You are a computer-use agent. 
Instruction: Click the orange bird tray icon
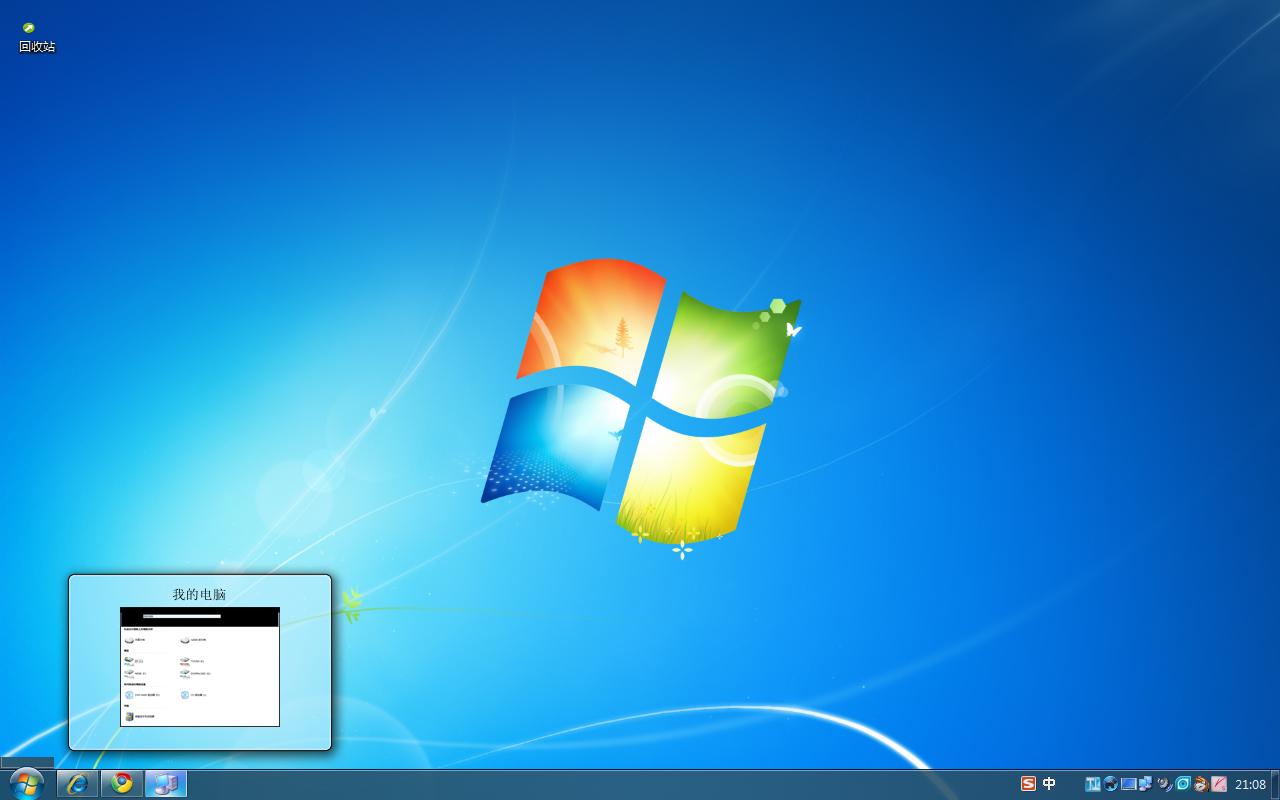[x=1201, y=784]
